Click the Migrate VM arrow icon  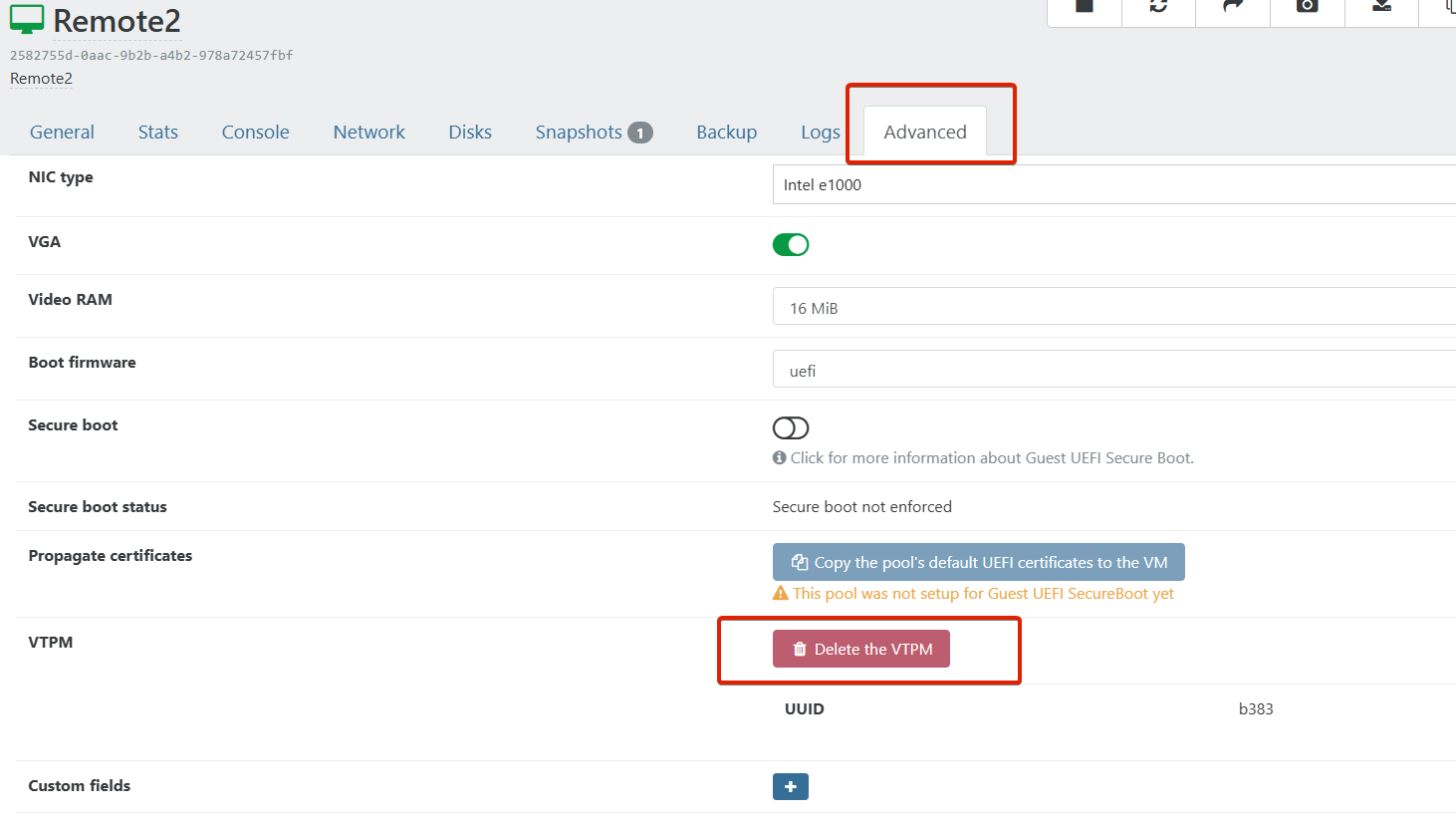(x=1233, y=7)
